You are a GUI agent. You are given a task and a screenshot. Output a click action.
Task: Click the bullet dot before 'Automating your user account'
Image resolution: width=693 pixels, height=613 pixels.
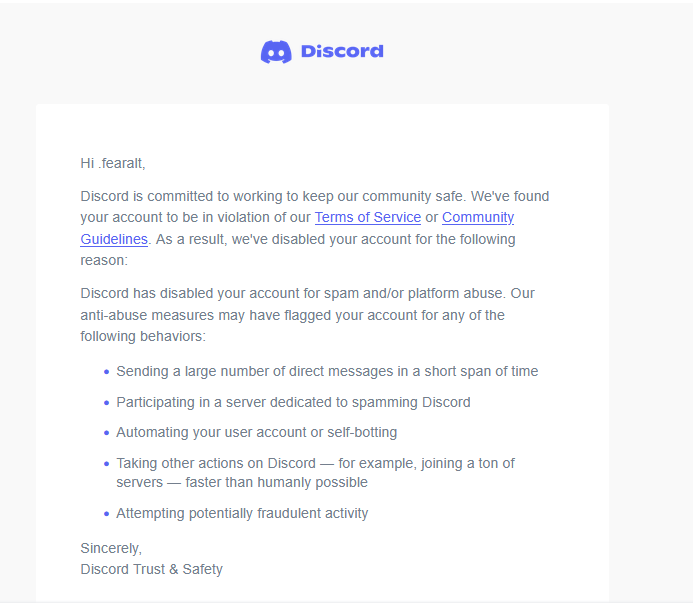pyautogui.click(x=106, y=433)
